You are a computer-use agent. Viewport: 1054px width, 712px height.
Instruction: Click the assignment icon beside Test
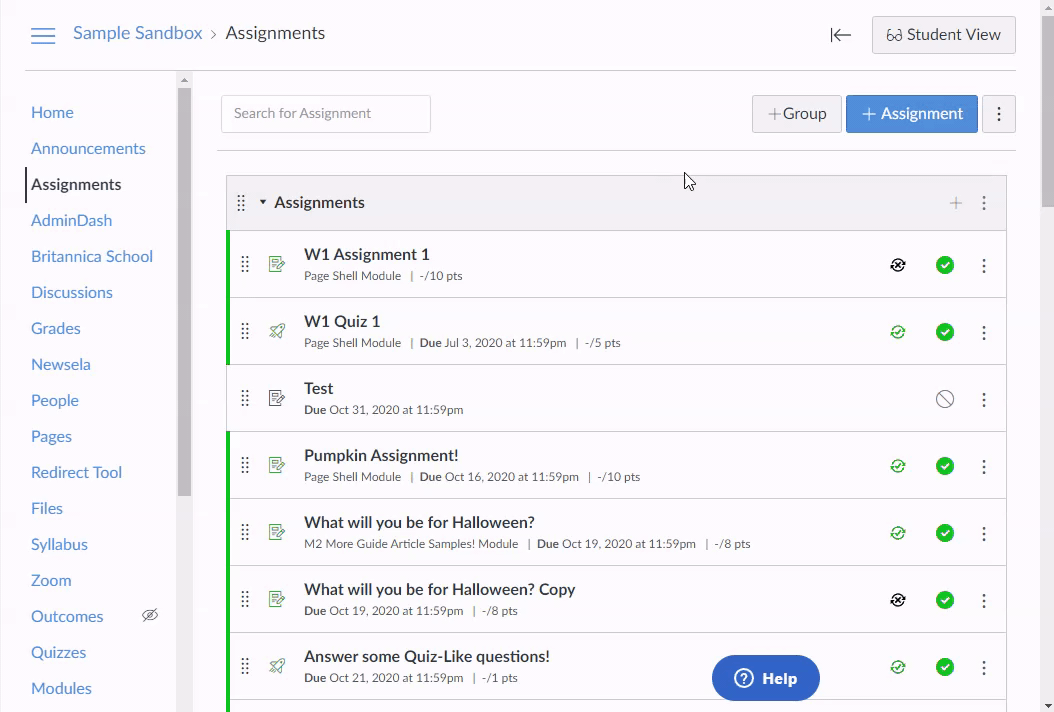(x=277, y=398)
